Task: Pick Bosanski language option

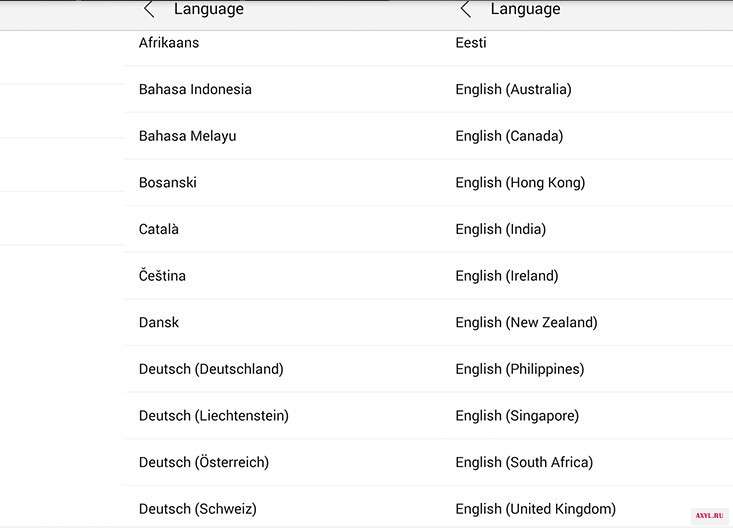Action: pos(167,182)
